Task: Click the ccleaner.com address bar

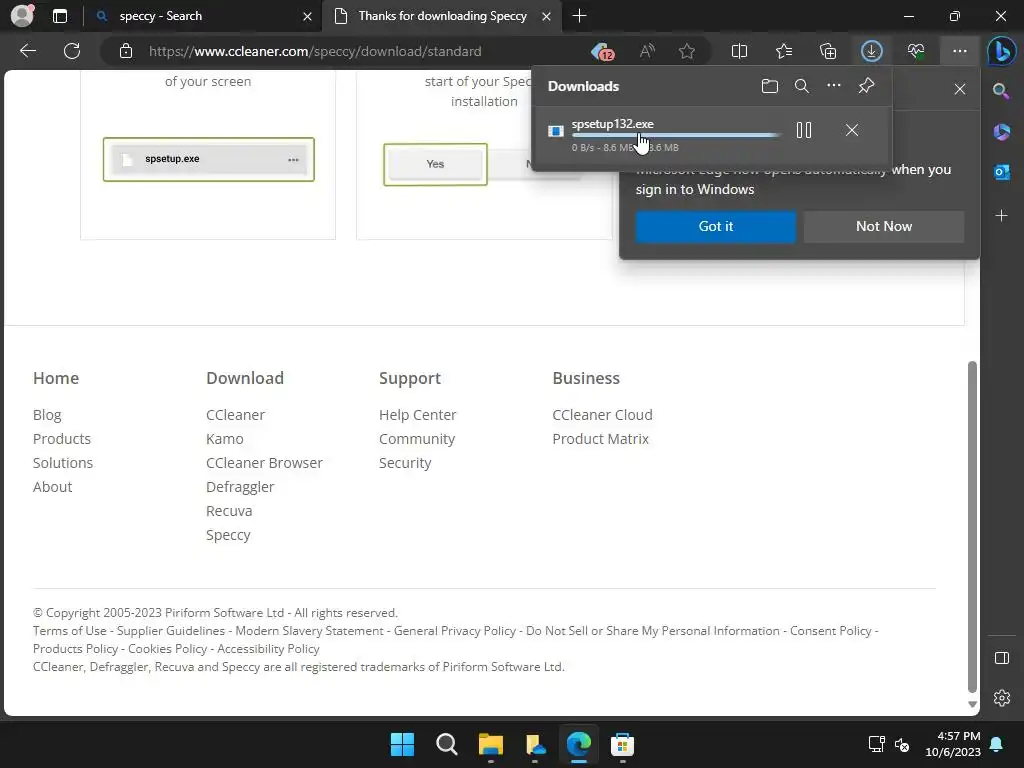Action: (315, 51)
